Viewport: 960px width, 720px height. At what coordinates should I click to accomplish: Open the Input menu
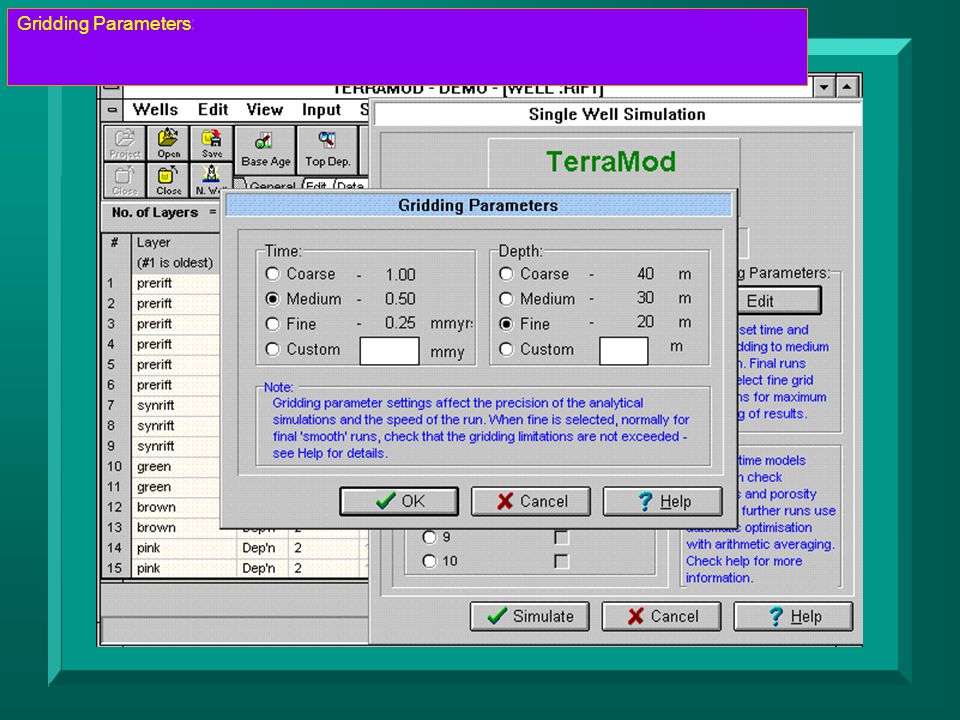[x=321, y=110]
